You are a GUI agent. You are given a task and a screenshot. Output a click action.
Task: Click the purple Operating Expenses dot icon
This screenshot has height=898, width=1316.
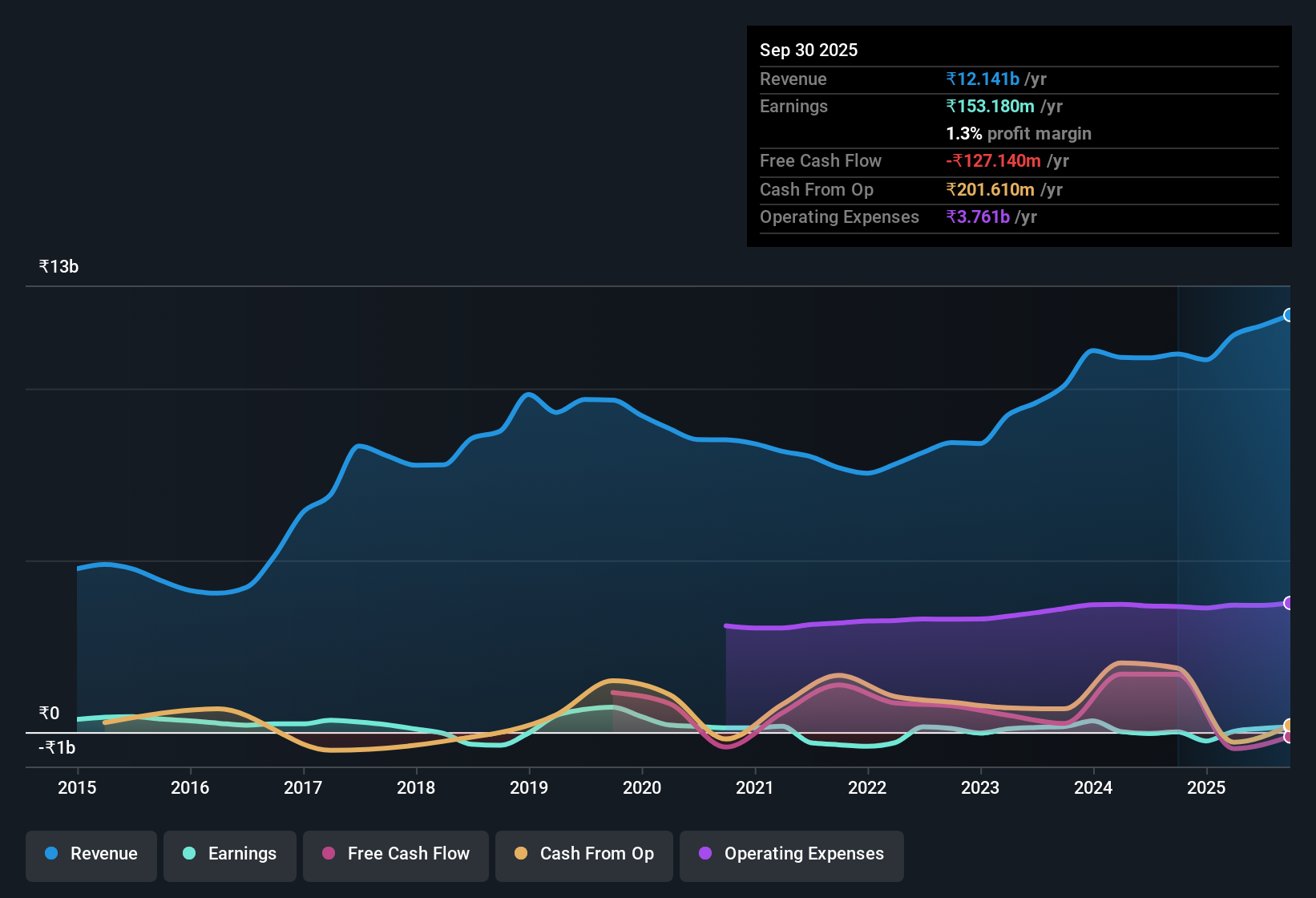(704, 854)
